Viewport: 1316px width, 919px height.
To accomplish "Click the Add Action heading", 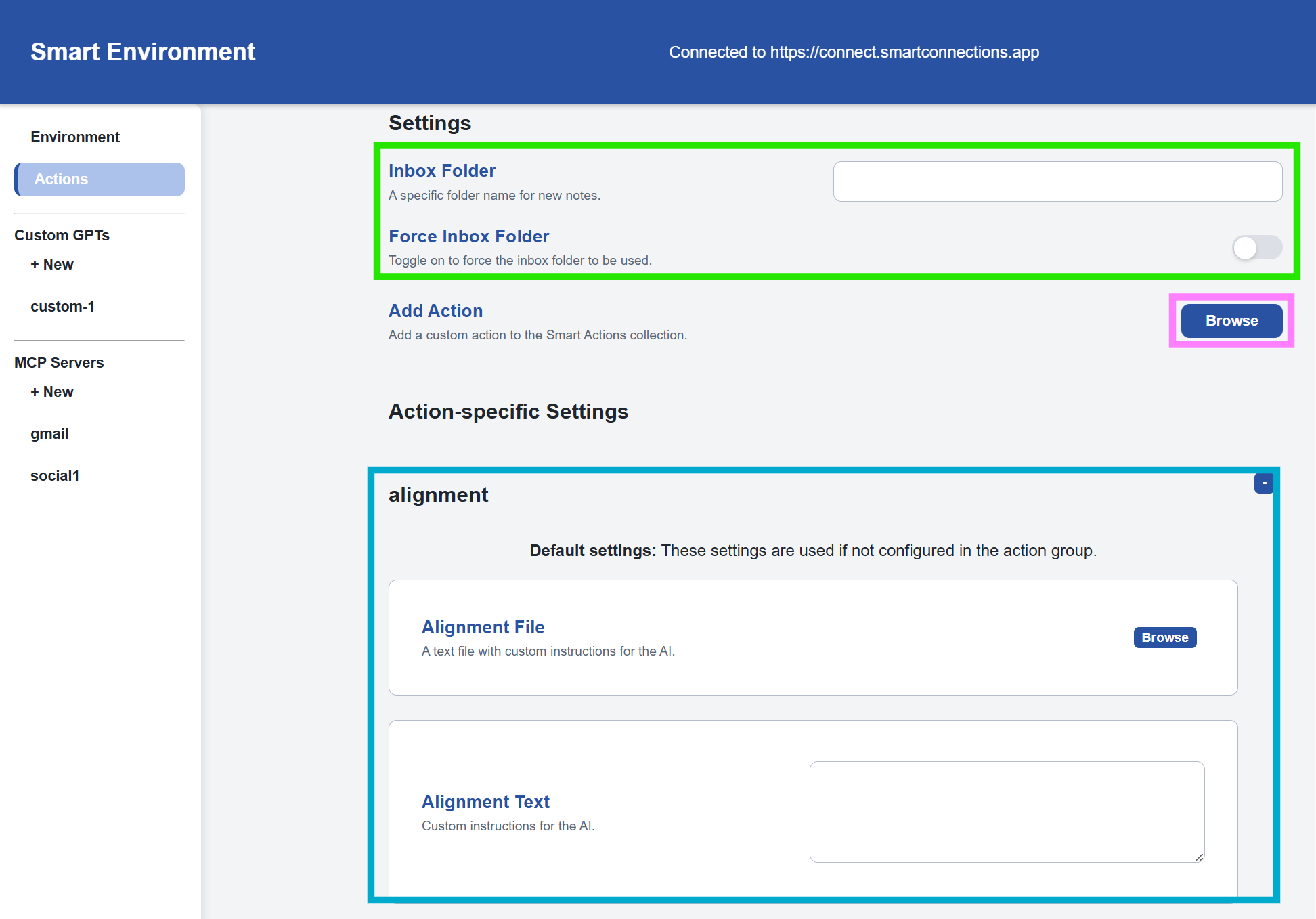I will tap(435, 311).
